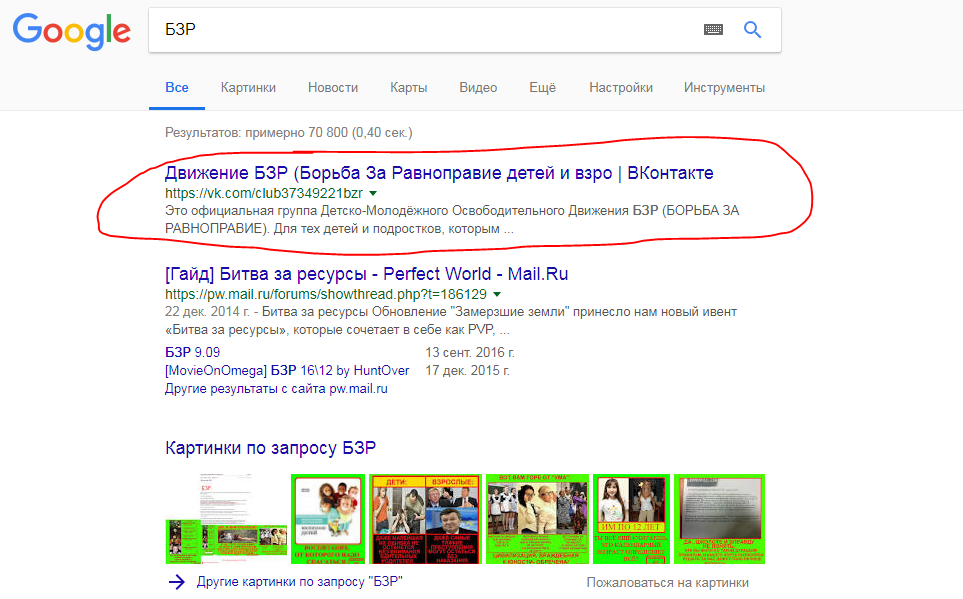Open the on-screen keyboard icon
963x599 pixels.
pyautogui.click(x=713, y=29)
